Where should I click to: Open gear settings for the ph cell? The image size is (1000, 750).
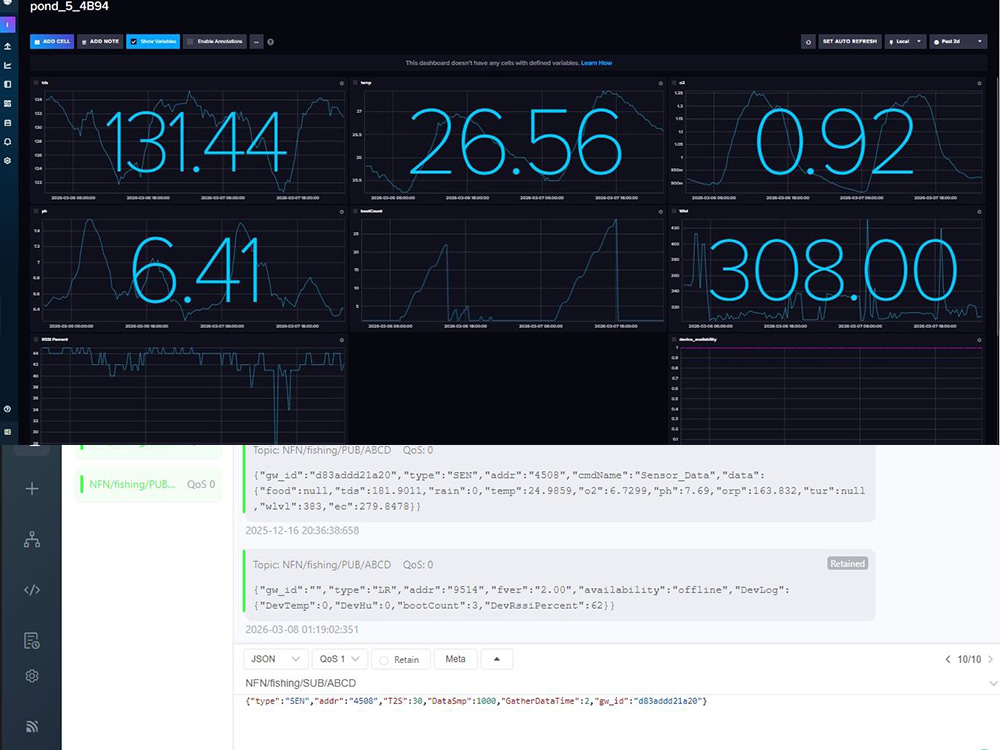tap(342, 212)
